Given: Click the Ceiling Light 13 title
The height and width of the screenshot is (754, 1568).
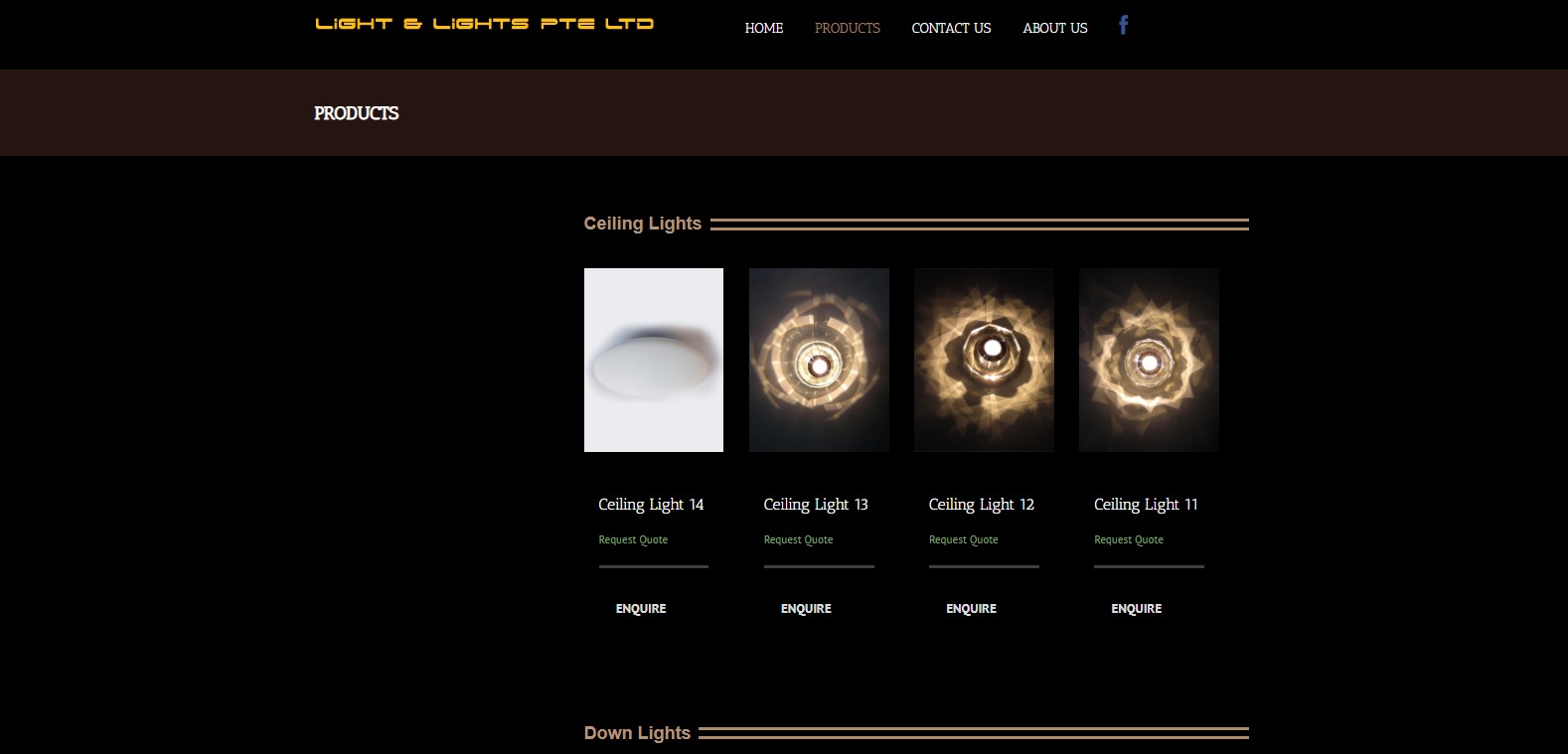Looking at the screenshot, I should click(816, 505).
